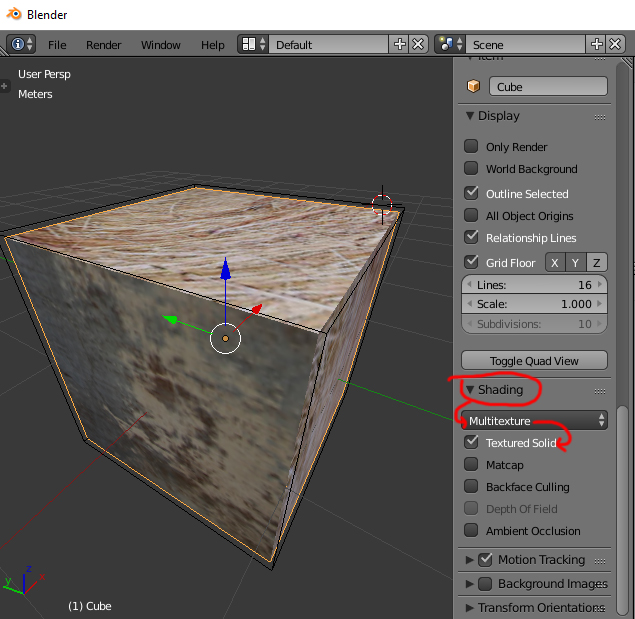Click the Shading panel drag grip
The width and height of the screenshot is (635, 619).
tap(600, 391)
